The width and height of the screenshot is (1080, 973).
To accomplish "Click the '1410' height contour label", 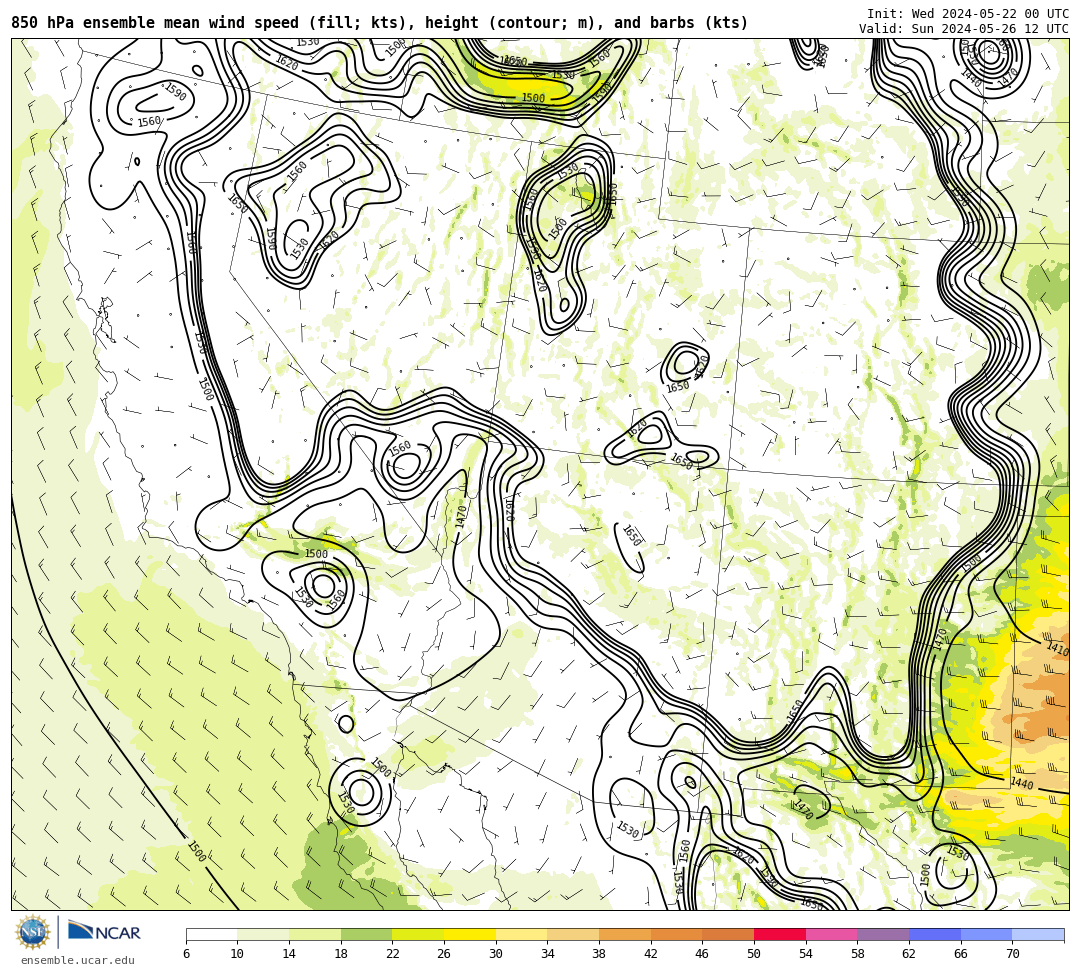I will tap(1057, 648).
